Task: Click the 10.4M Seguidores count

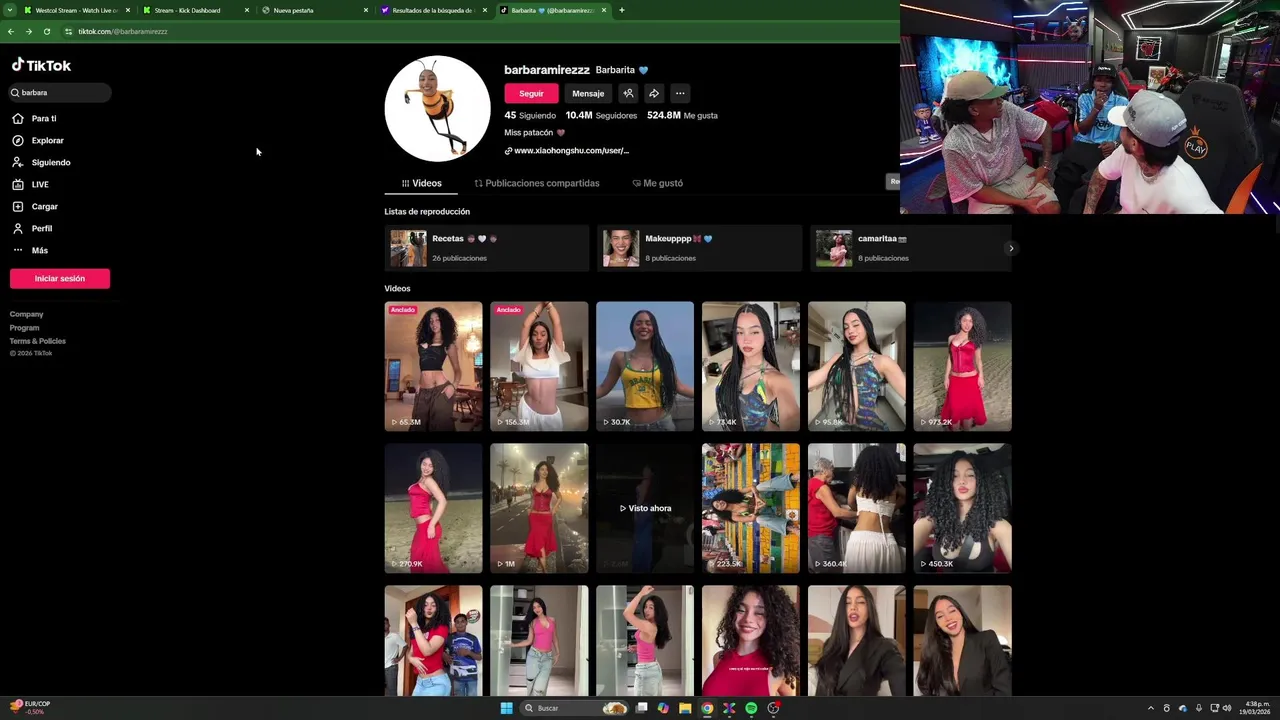Action: click(601, 116)
